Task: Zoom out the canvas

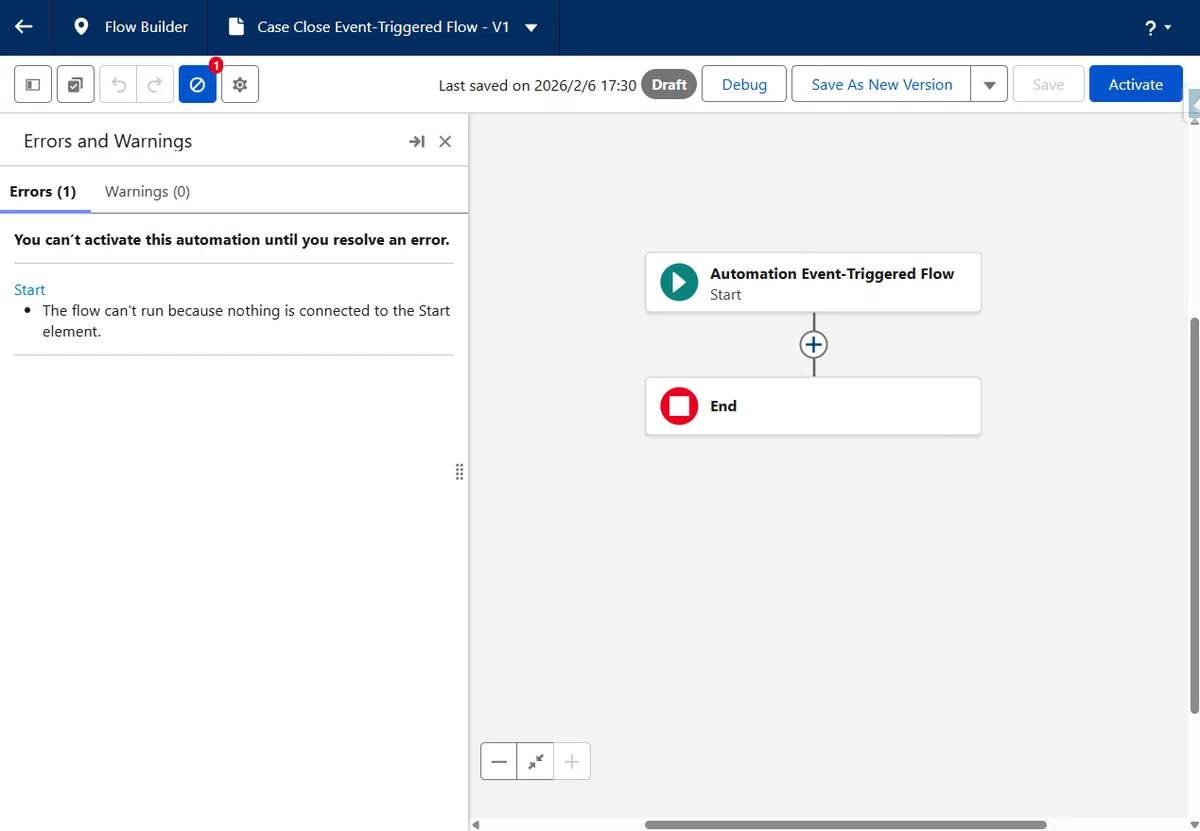Action: pyautogui.click(x=499, y=761)
